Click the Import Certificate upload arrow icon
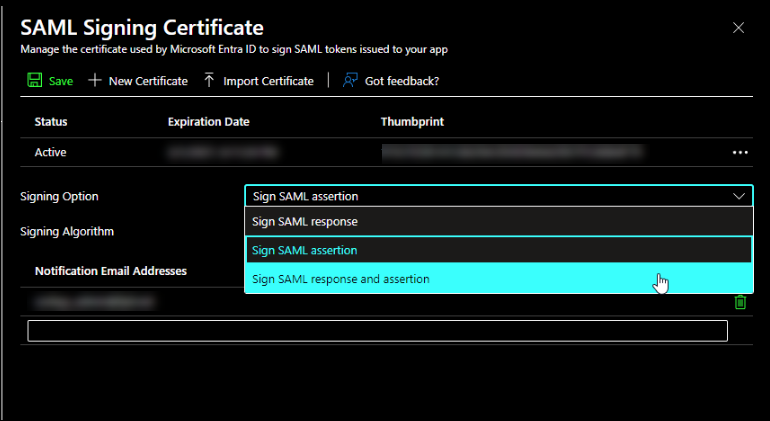The image size is (770, 421). (209, 81)
